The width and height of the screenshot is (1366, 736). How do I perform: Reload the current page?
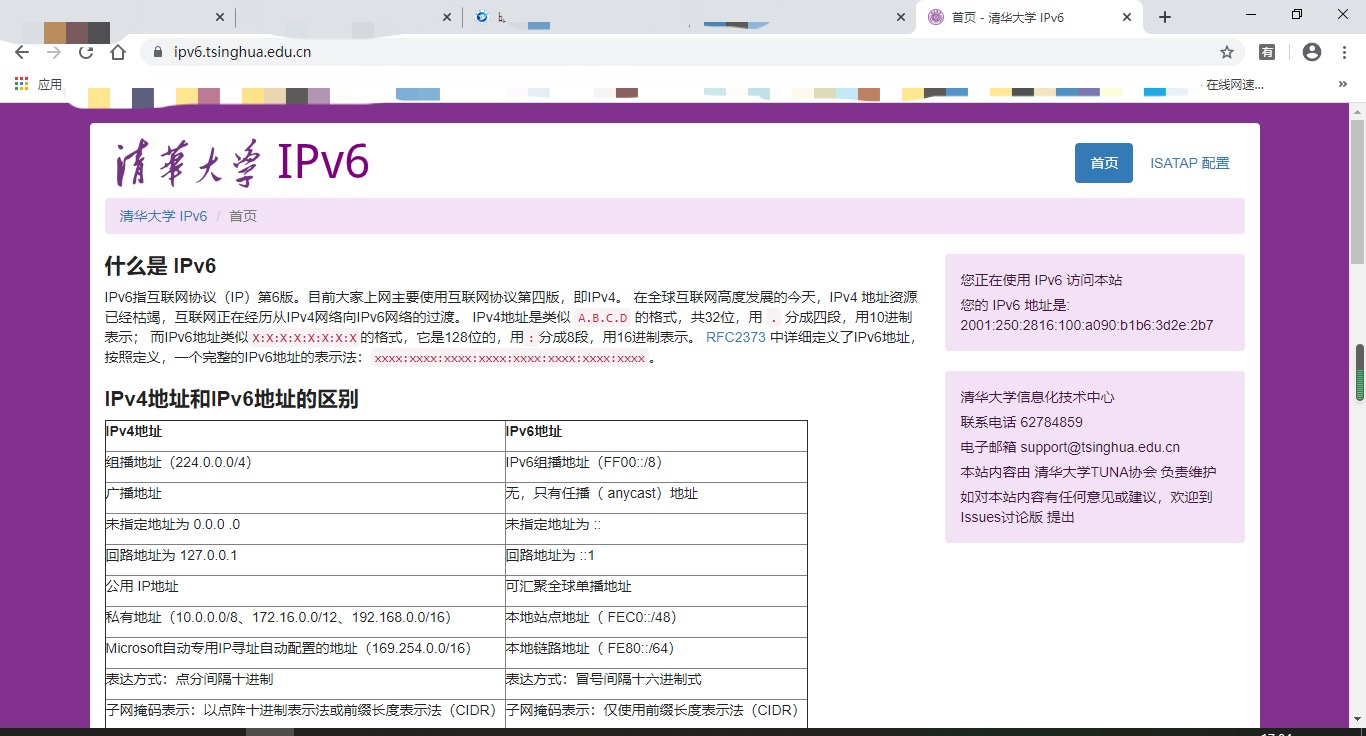coord(86,52)
